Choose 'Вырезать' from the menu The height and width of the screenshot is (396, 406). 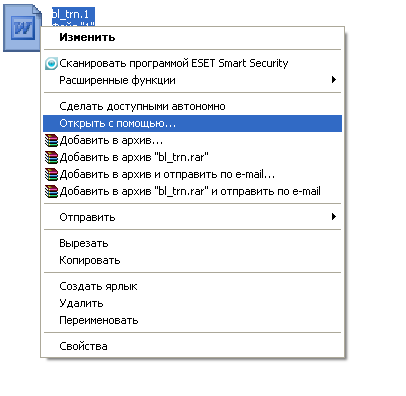193,243
